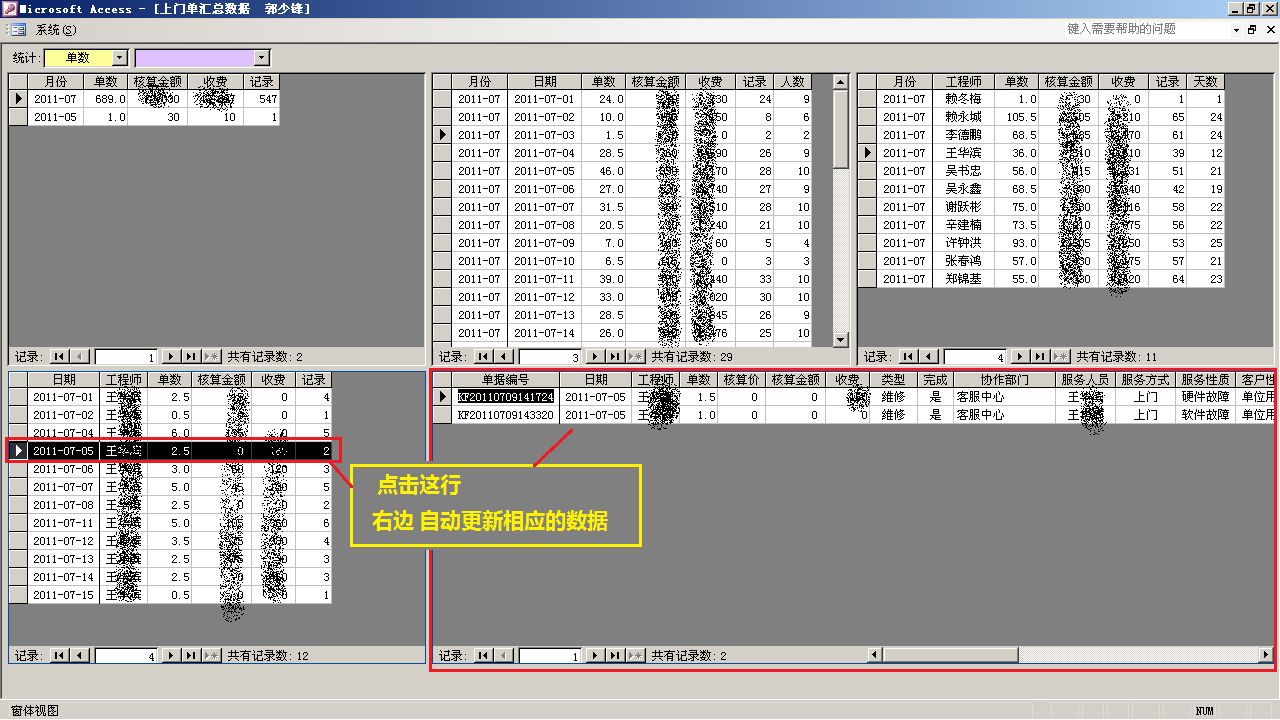Click row selector for the 2011-07-03 row

[x=441, y=135]
